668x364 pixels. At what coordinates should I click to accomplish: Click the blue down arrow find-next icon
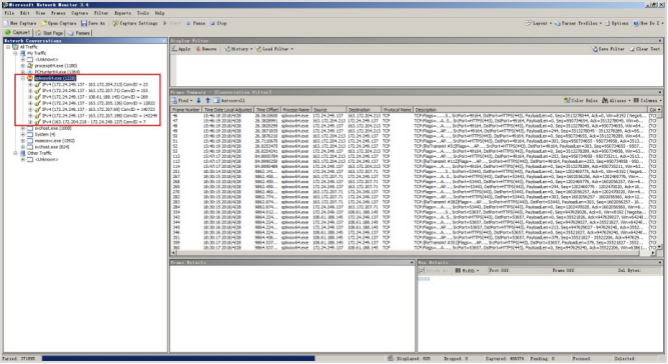pos(199,101)
